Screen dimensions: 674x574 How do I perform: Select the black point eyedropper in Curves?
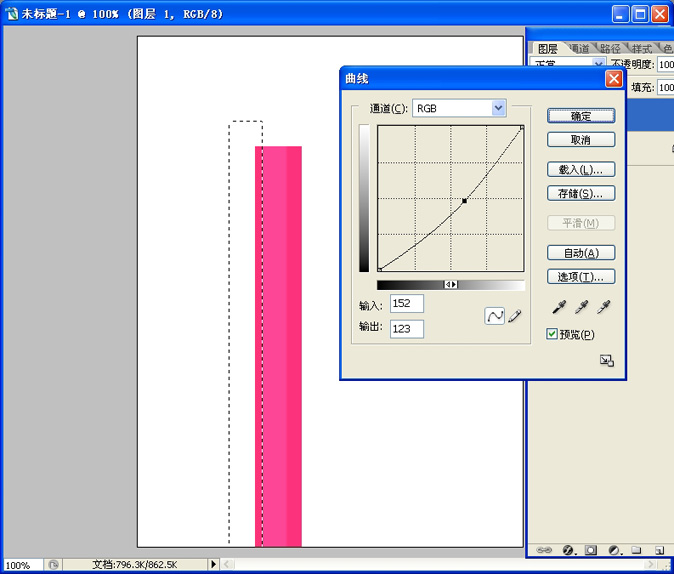[559, 307]
